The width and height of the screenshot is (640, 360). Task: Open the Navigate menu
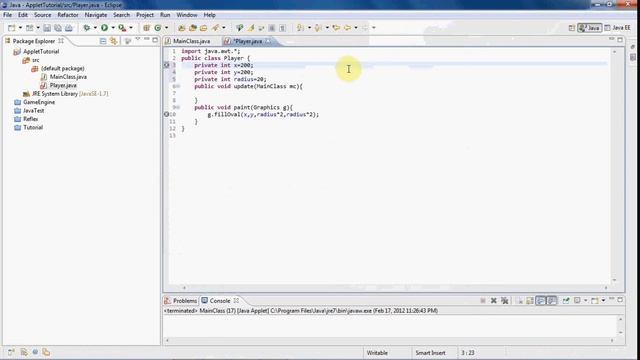96,15
